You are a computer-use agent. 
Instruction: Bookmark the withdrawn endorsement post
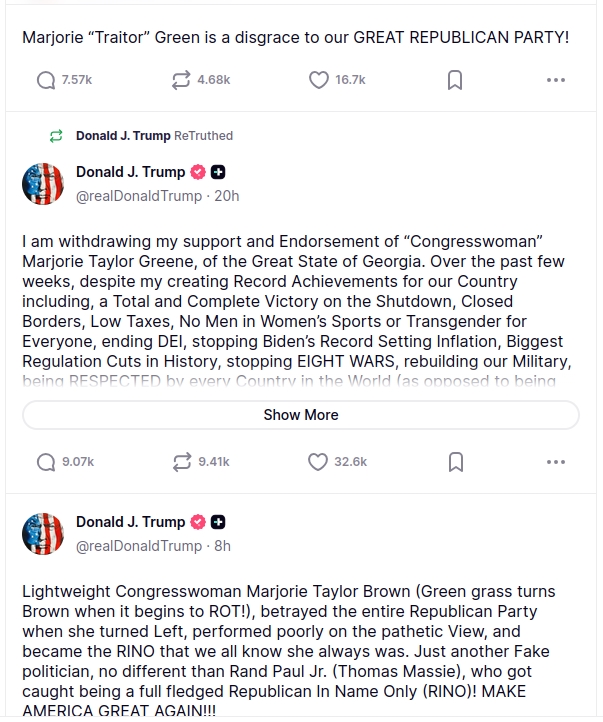tap(454, 462)
